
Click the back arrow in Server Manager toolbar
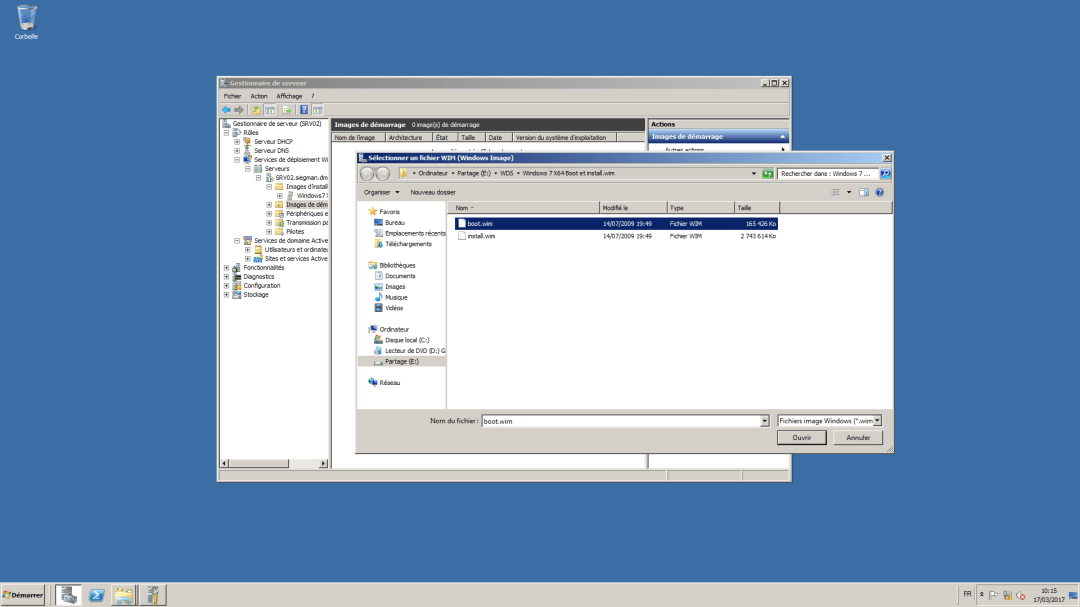click(x=227, y=109)
